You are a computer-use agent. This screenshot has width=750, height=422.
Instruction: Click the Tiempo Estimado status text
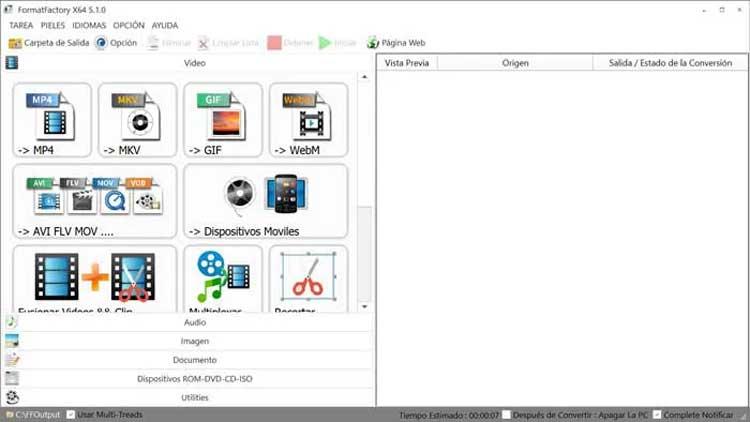click(449, 415)
